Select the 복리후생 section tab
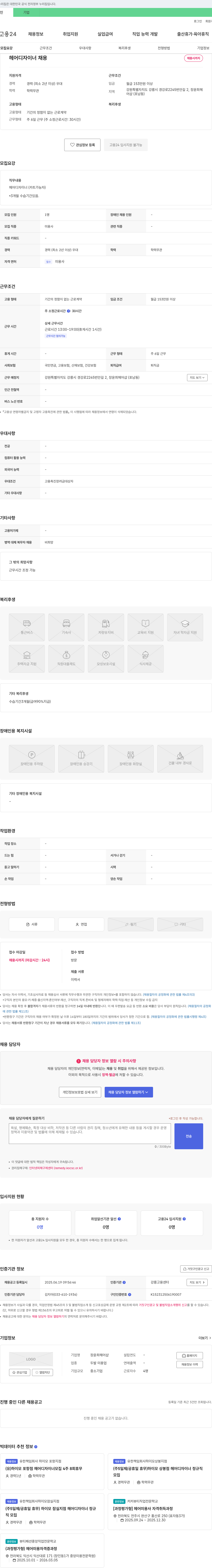This screenshot has height=1568, width=212. click(x=125, y=48)
